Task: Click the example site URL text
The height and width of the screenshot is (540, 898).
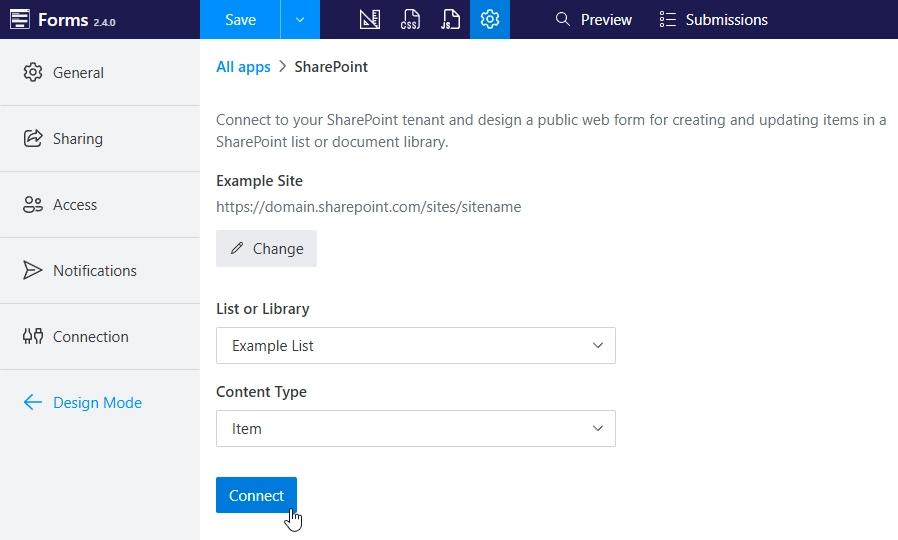Action: [x=368, y=207]
